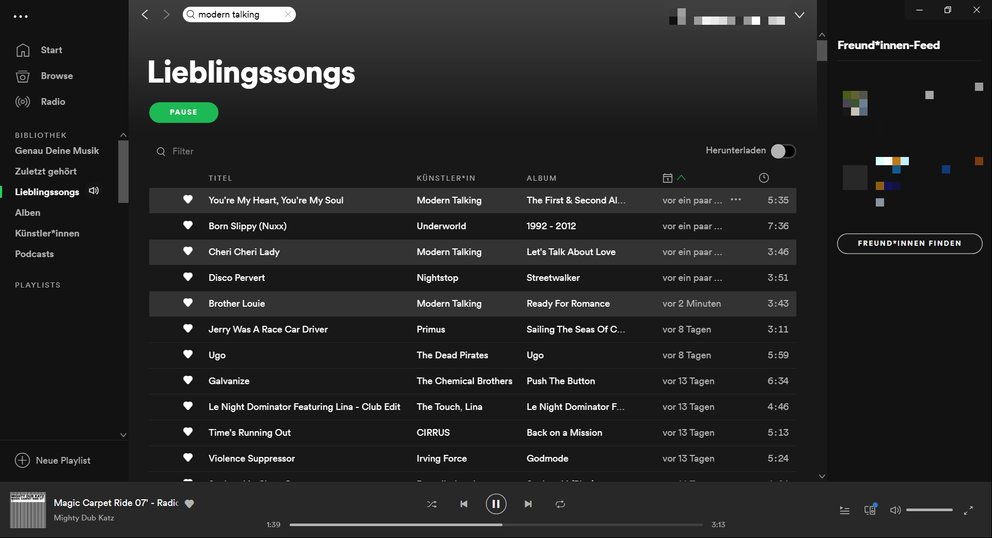
Task: Open artist Nightstop
Action: (x=437, y=278)
